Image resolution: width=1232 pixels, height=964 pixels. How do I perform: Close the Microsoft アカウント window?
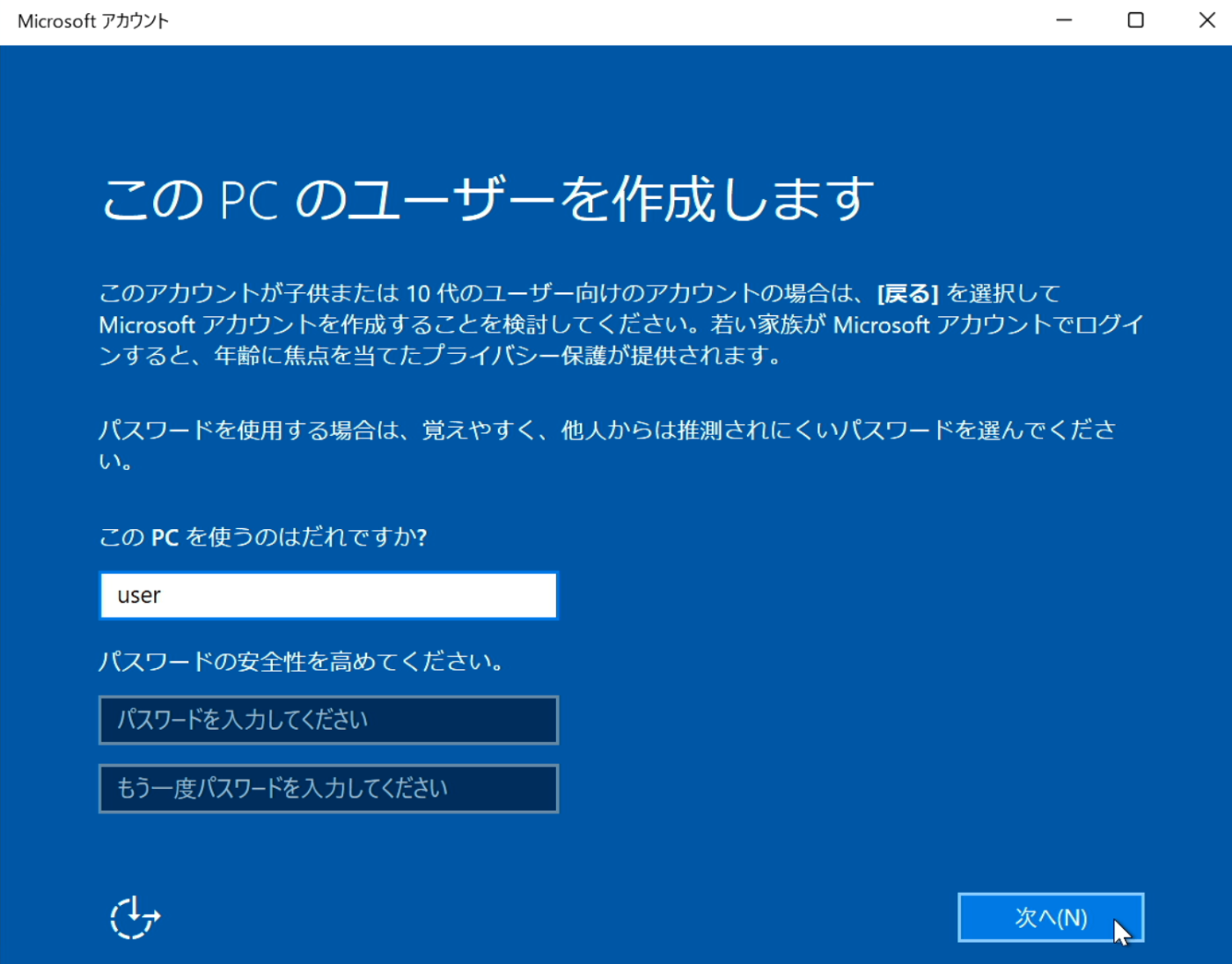click(1206, 20)
